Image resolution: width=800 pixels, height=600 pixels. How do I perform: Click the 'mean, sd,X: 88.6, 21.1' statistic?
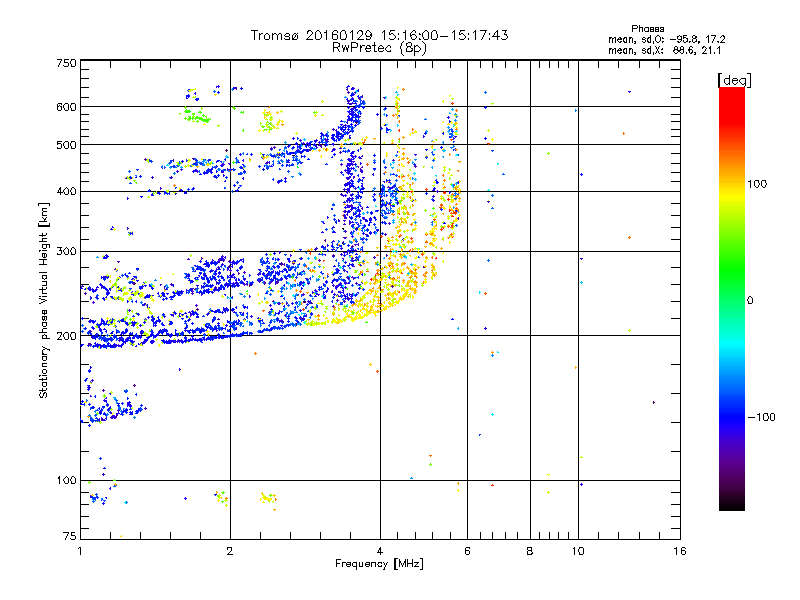(664, 50)
